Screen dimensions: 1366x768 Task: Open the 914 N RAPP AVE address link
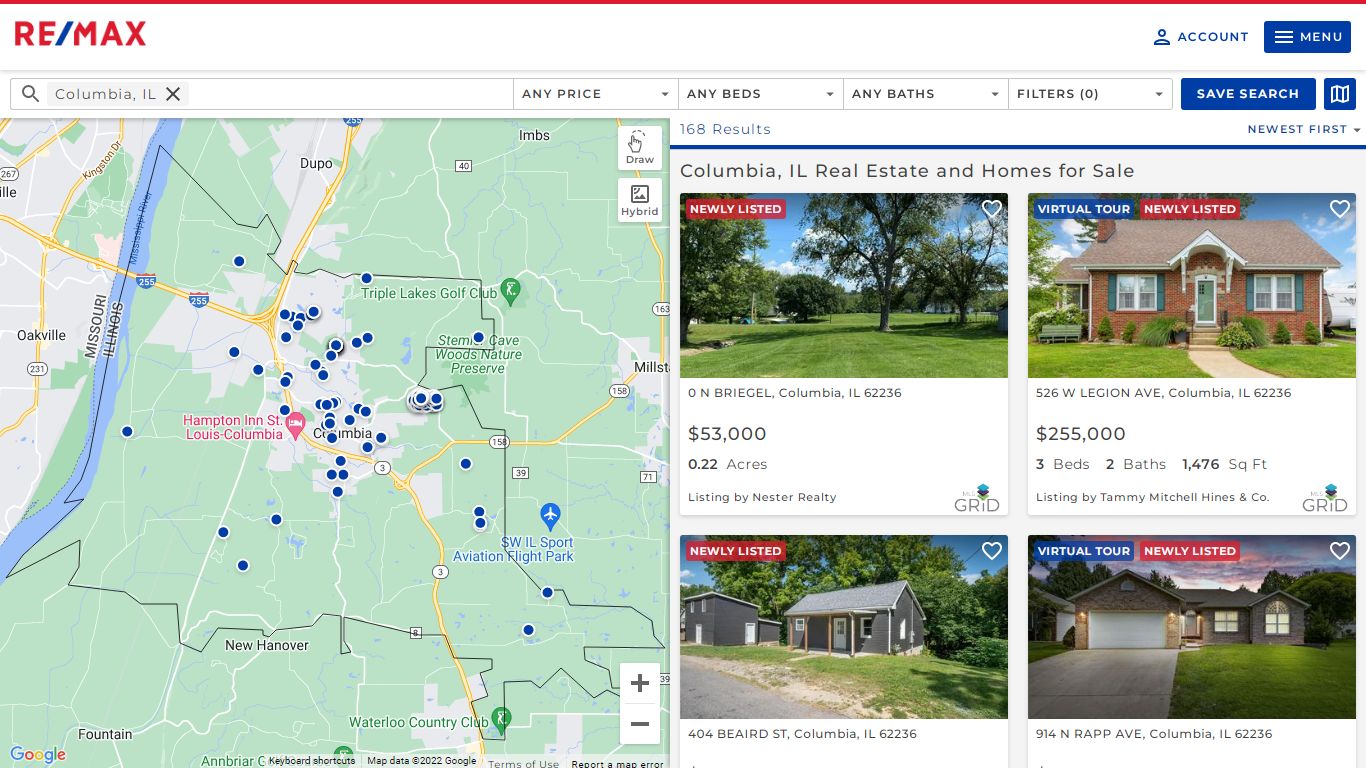pyautogui.click(x=1154, y=734)
